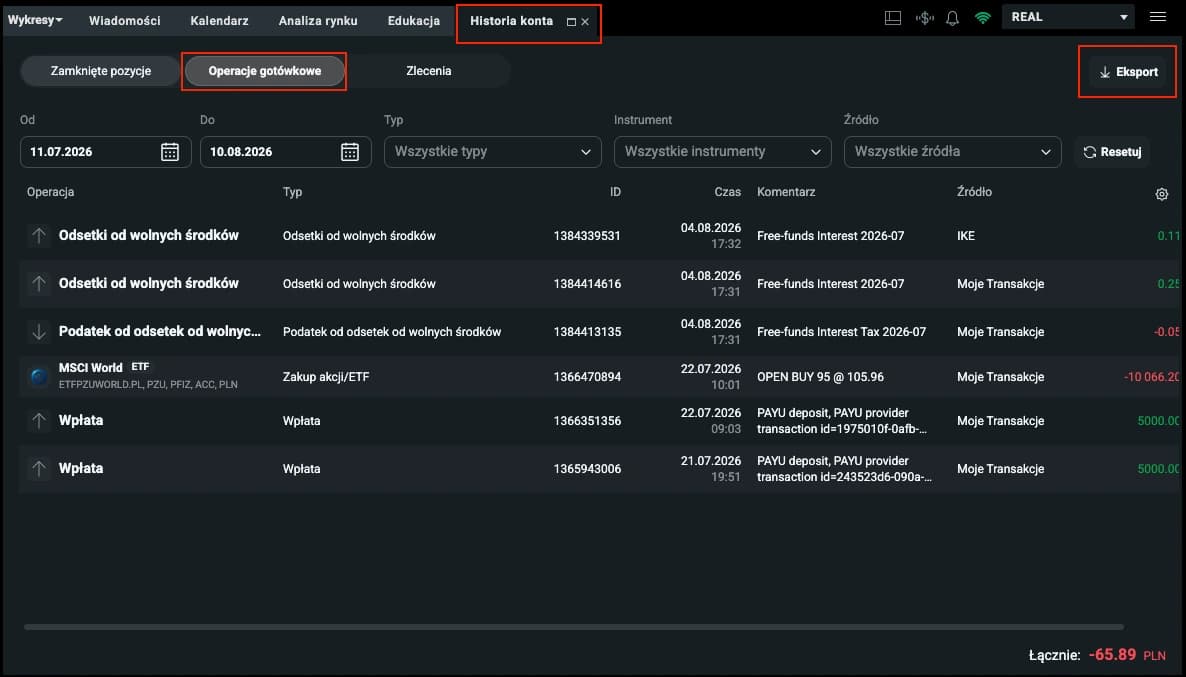Close the Historia konta tab

pyautogui.click(x=585, y=22)
